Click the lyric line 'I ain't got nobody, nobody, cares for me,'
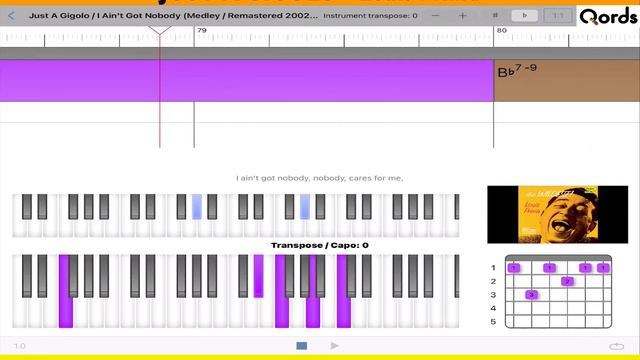The width and height of the screenshot is (640, 360). (x=320, y=178)
